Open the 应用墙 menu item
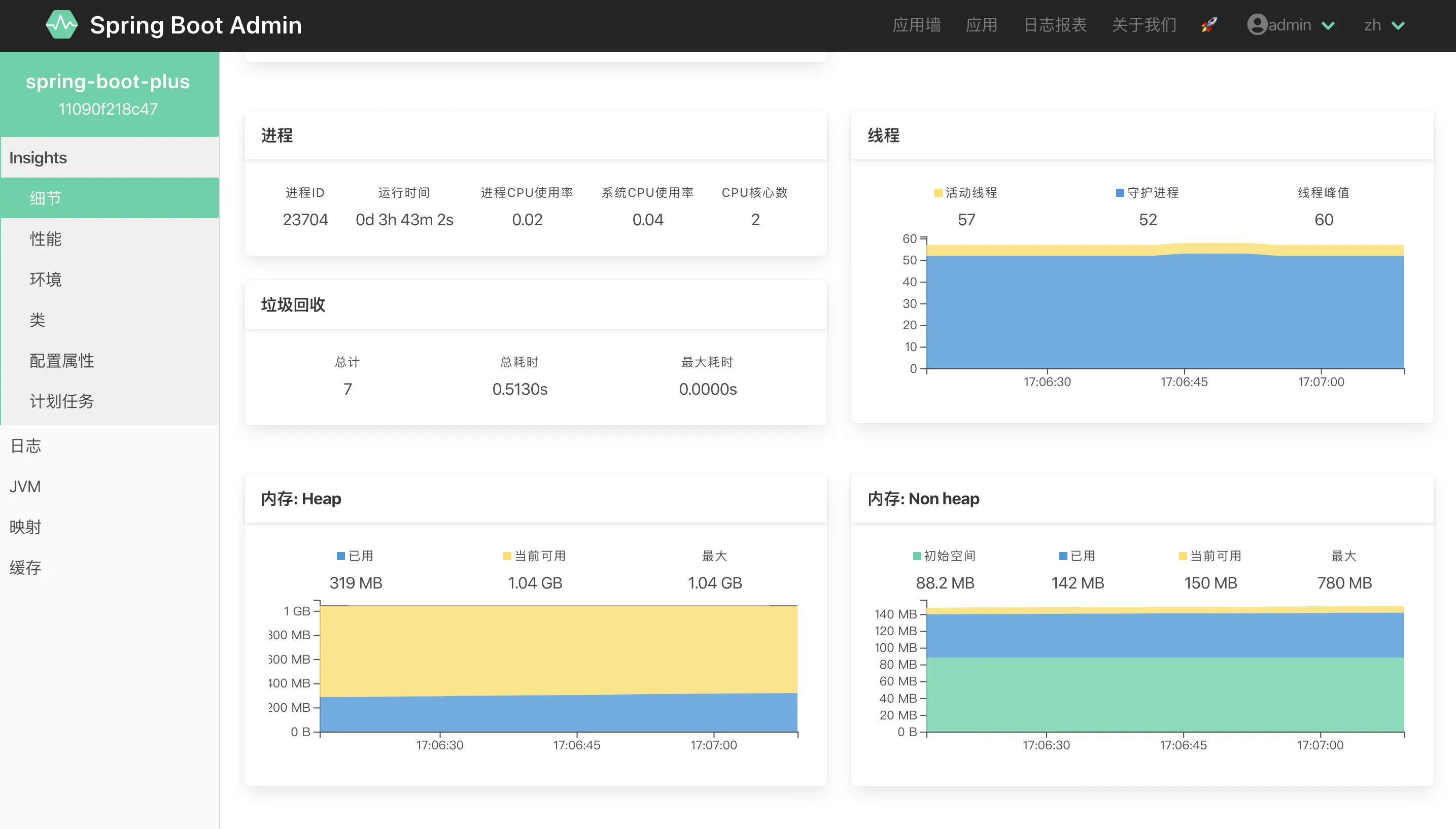This screenshot has width=1456, height=829. coord(916,25)
